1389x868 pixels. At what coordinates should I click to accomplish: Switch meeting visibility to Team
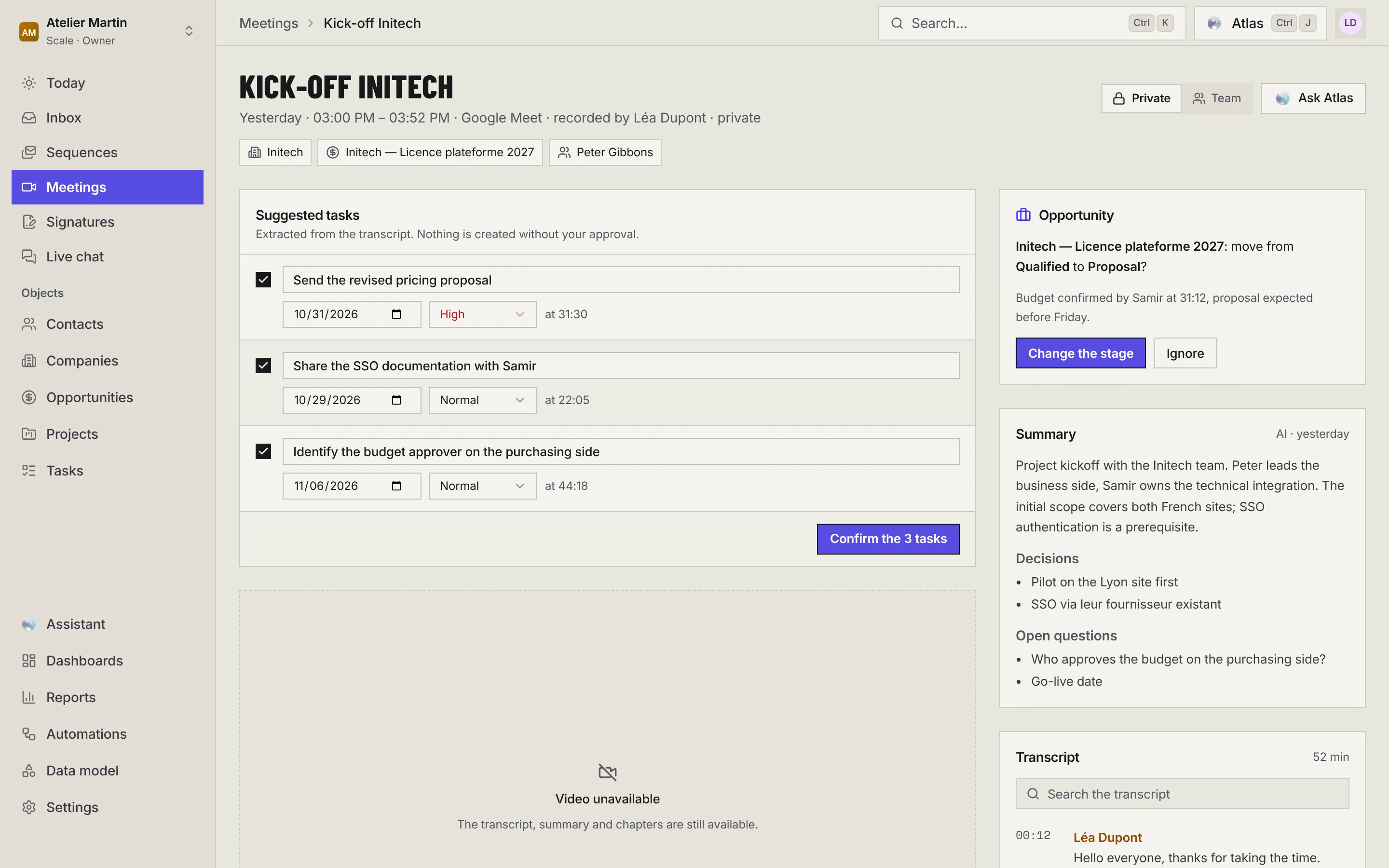pos(1217,98)
